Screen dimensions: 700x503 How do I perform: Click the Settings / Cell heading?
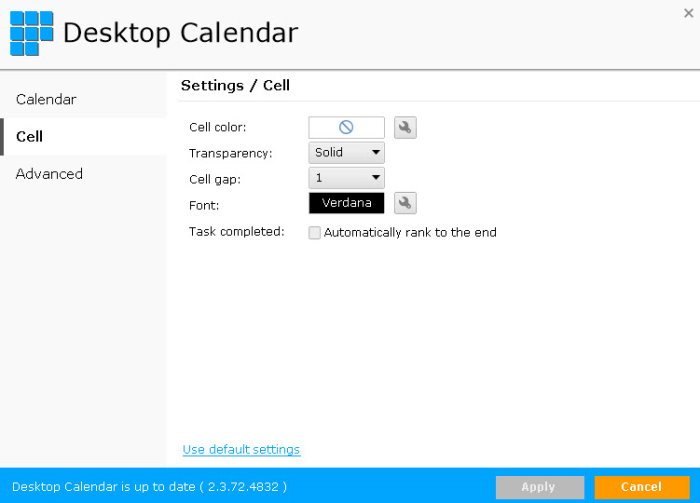(235, 85)
